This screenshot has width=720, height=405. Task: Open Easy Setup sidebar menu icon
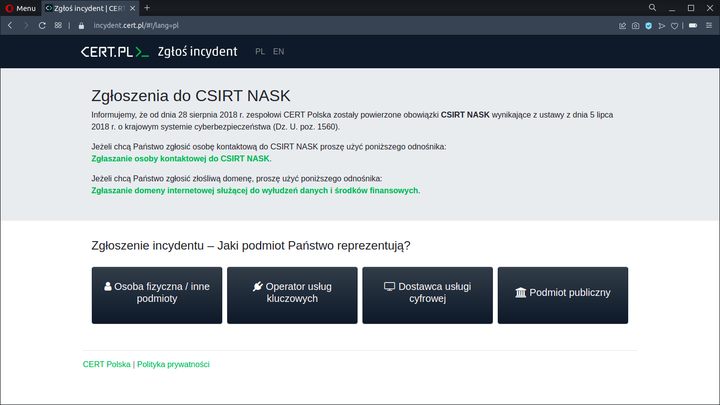[709, 26]
